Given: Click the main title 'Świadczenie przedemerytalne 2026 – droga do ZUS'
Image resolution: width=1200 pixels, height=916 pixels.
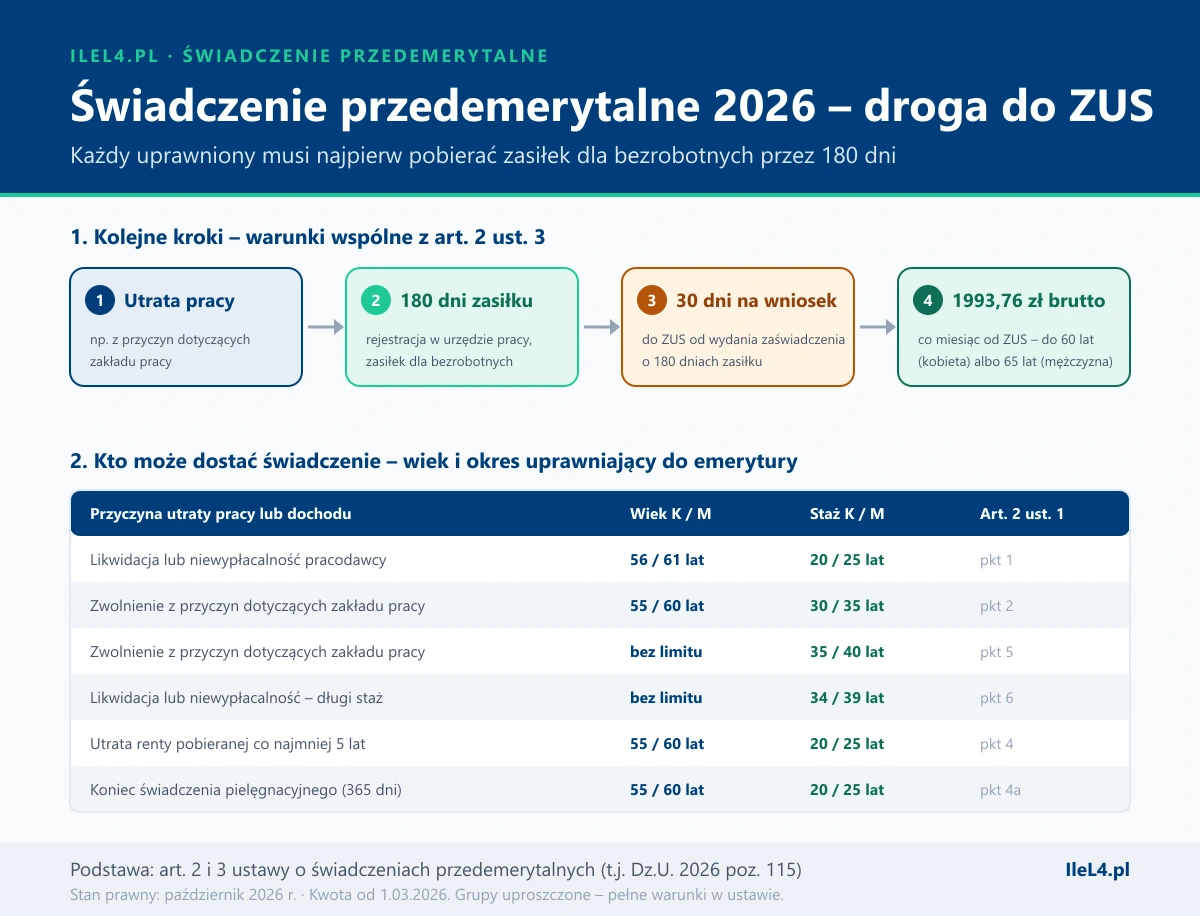Looking at the screenshot, I should pos(611,108).
